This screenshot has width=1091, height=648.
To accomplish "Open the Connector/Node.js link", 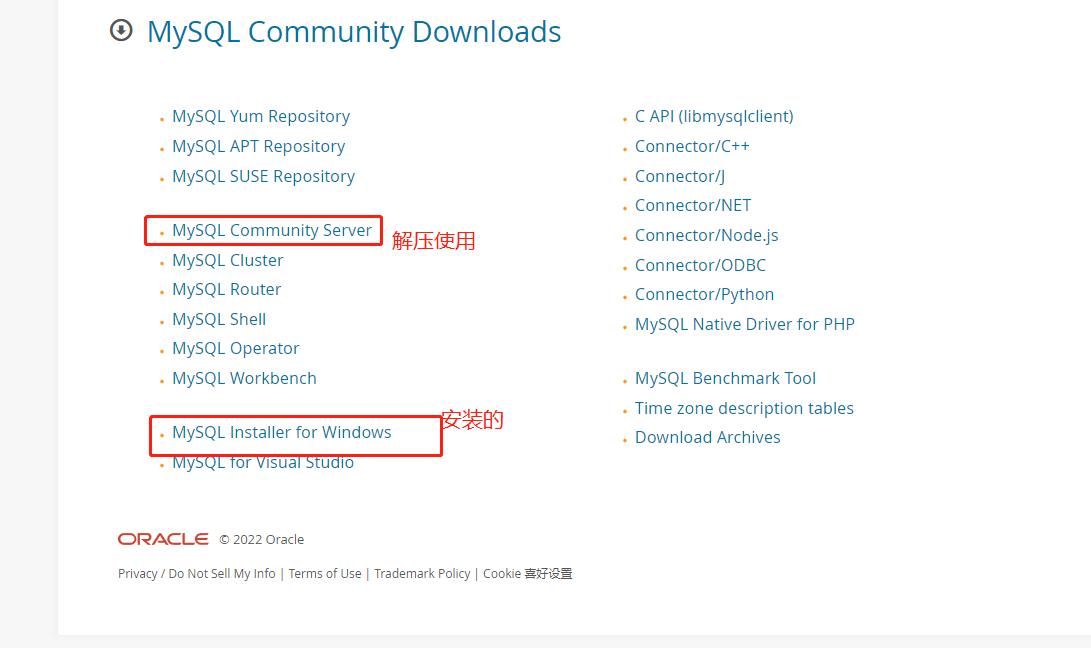I will pyautogui.click(x=707, y=235).
